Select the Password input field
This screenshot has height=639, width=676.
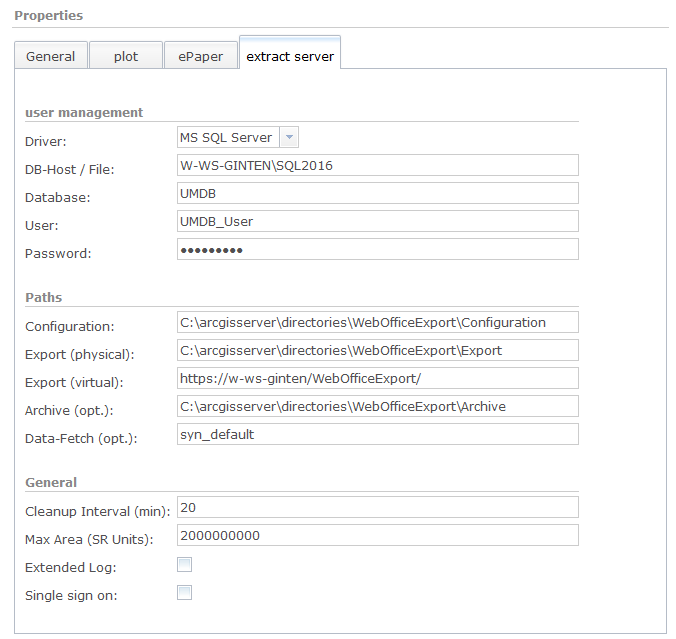[378, 250]
